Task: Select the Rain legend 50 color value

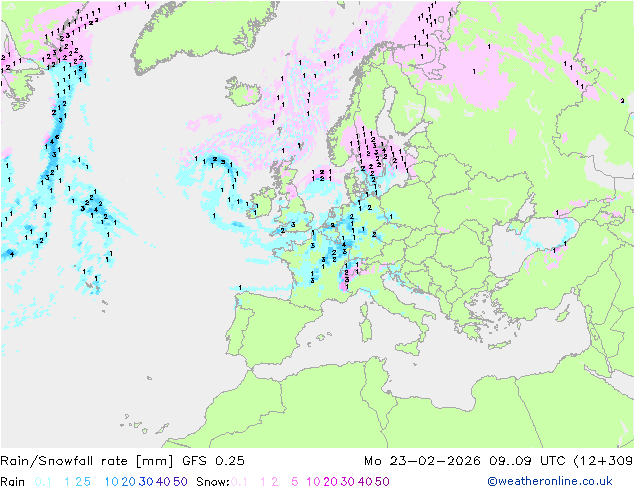Action: 180,482
